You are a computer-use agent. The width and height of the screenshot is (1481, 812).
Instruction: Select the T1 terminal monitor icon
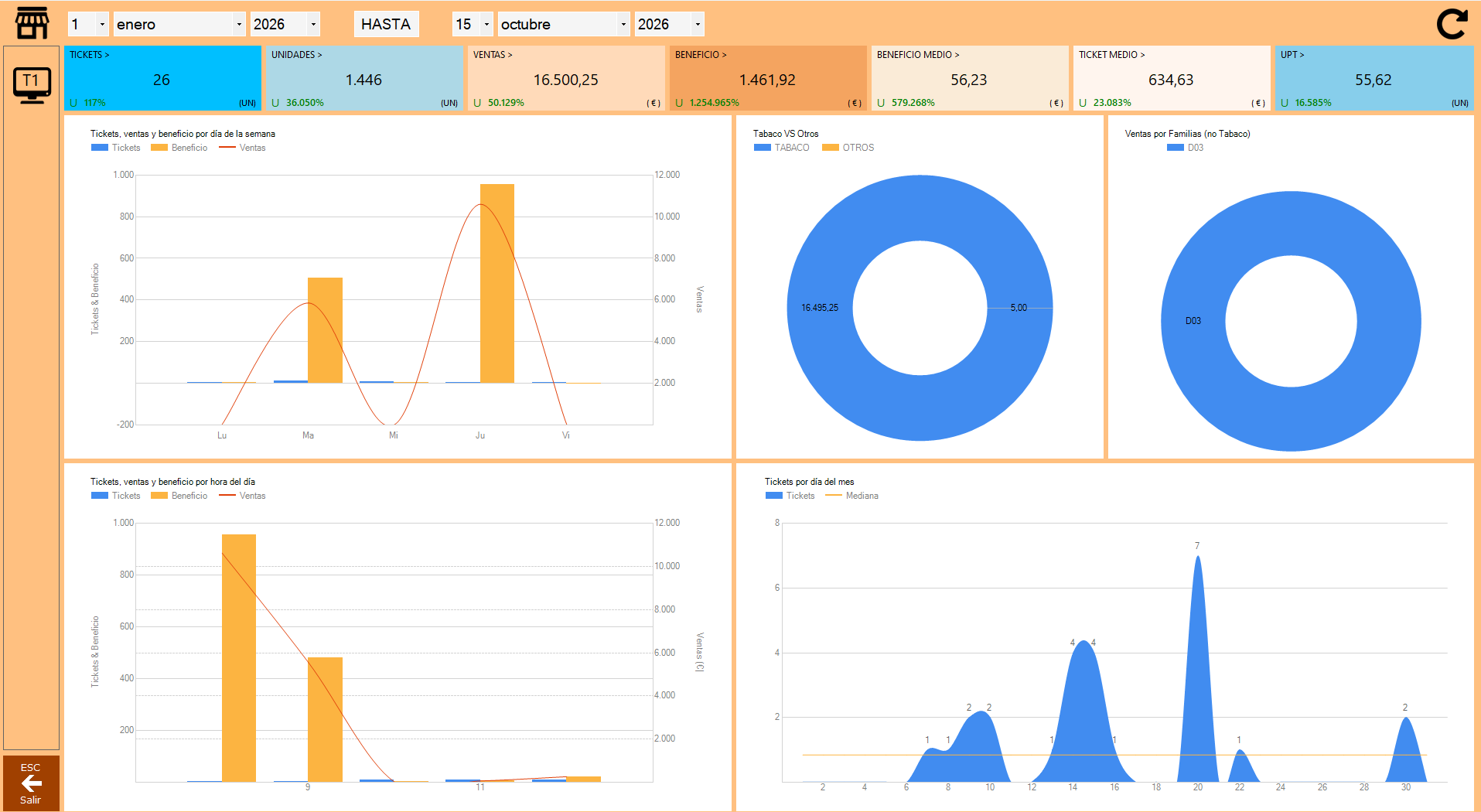(32, 84)
